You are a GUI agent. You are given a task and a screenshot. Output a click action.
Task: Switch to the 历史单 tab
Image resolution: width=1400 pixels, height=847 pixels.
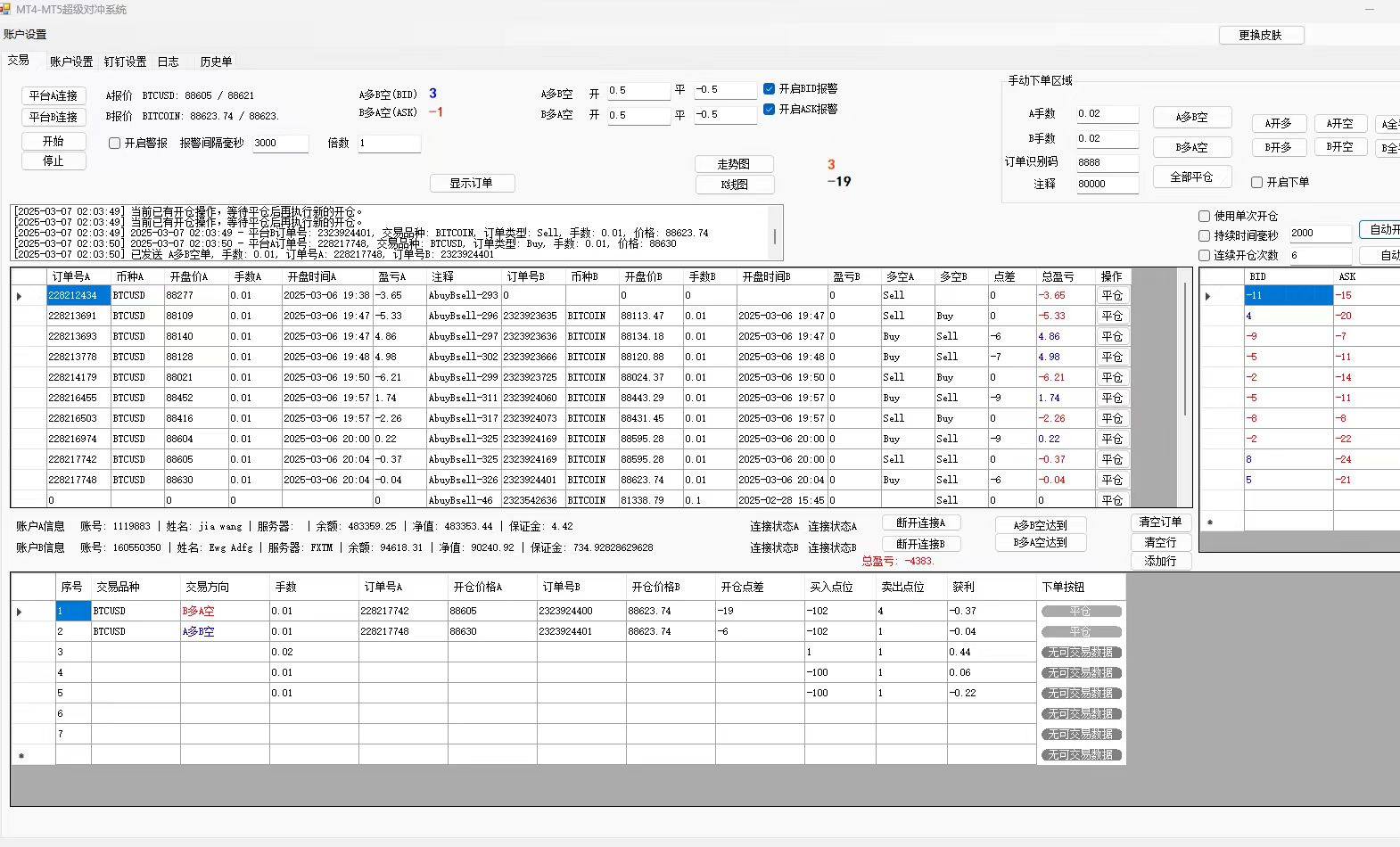[x=216, y=62]
